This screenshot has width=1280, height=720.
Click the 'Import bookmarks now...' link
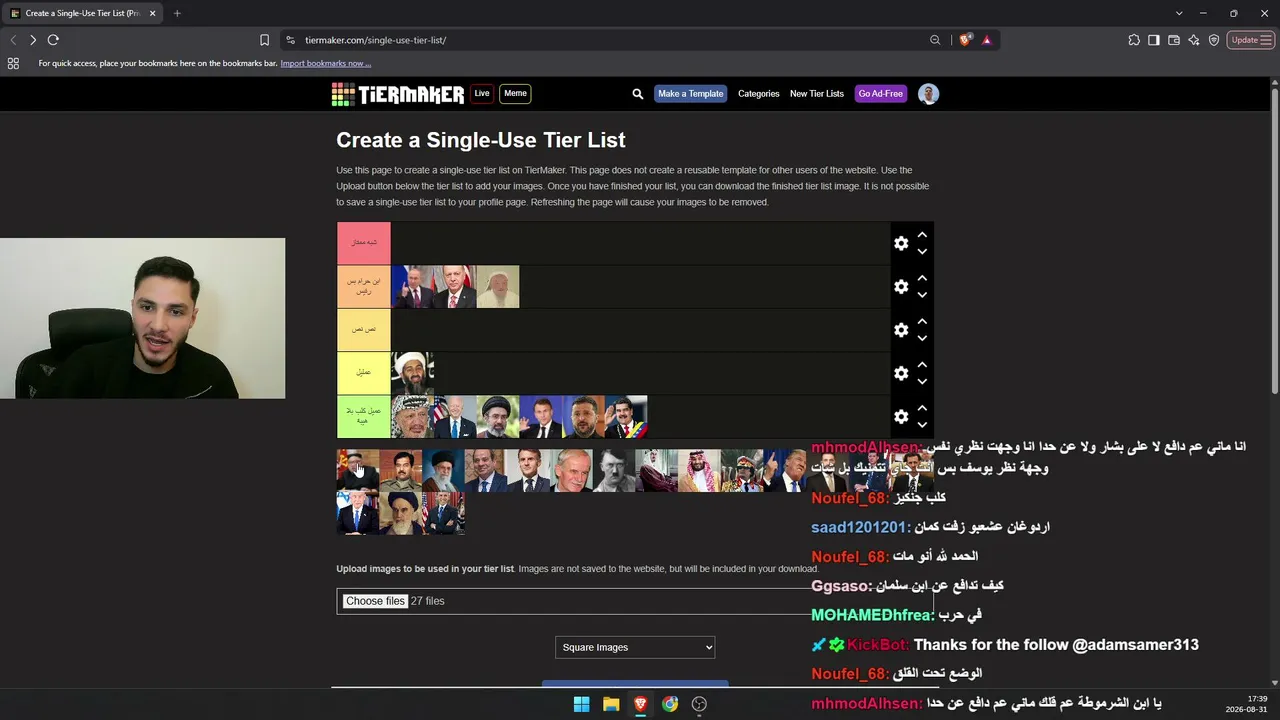click(326, 63)
